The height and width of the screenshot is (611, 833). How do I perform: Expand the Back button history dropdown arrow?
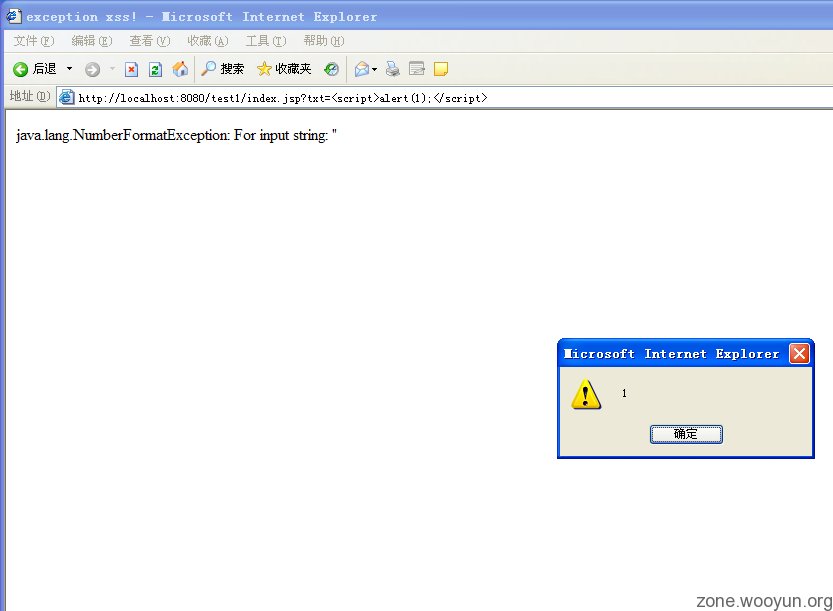69,69
